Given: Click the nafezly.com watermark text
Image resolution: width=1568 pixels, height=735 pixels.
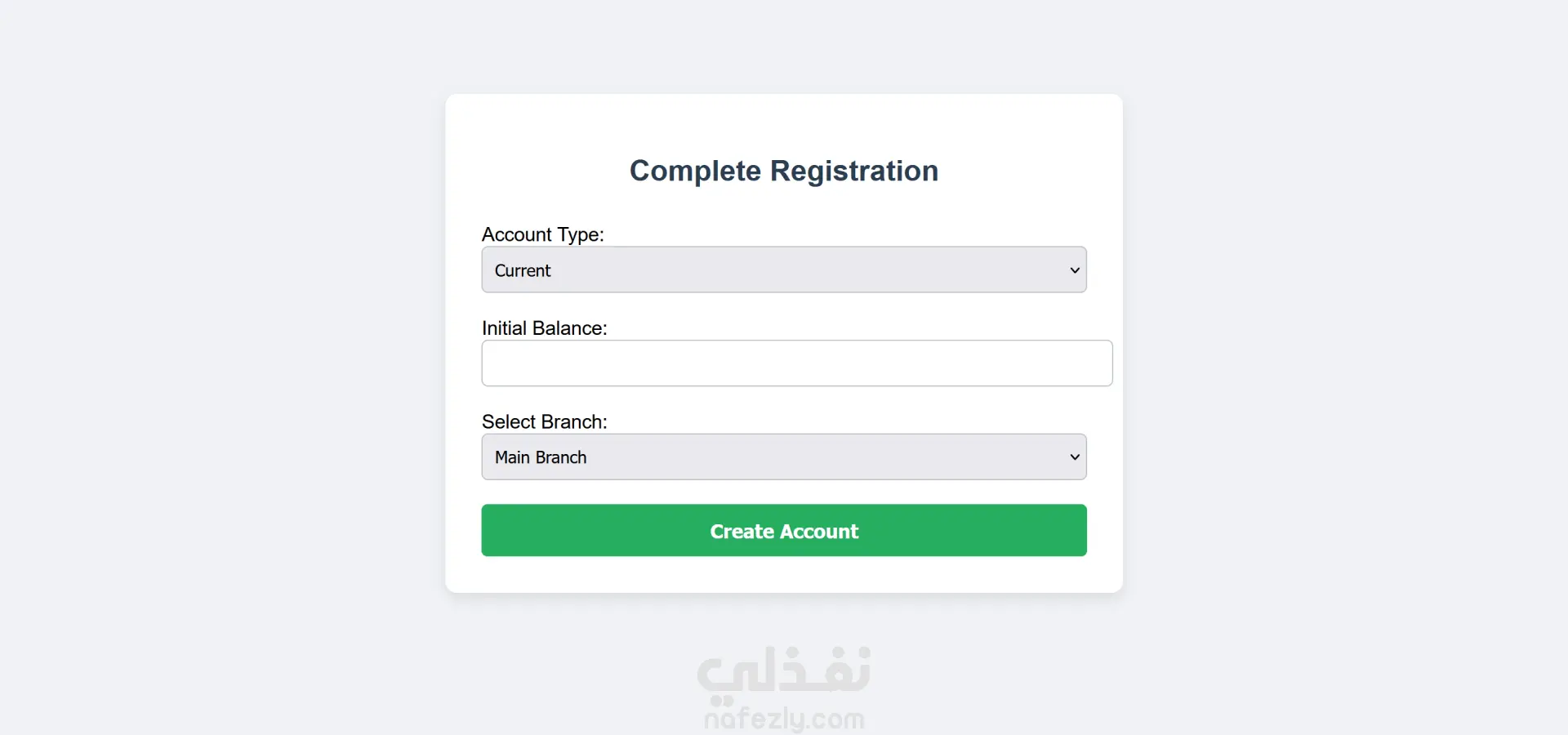Looking at the screenshot, I should [x=784, y=719].
